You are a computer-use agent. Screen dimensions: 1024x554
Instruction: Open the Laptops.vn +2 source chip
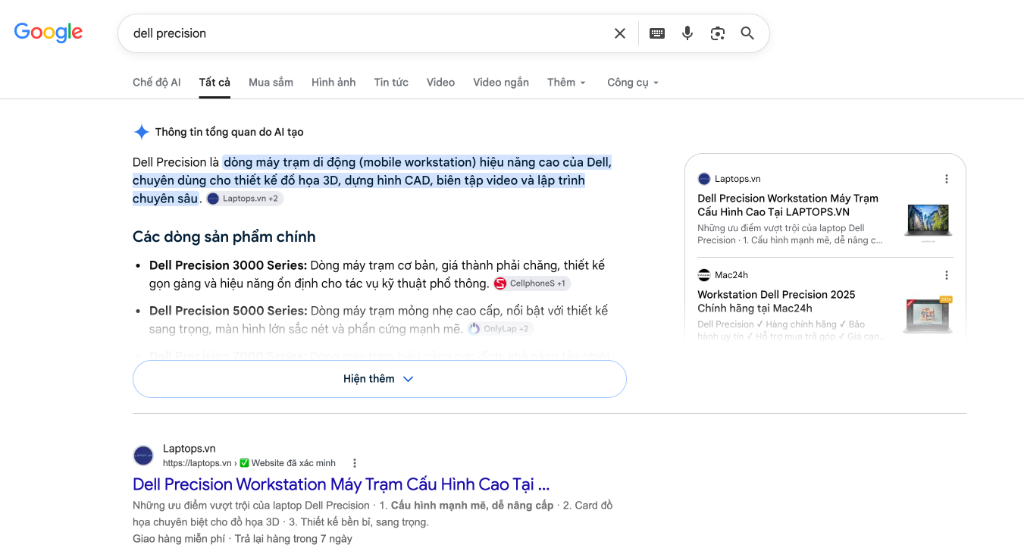244,199
